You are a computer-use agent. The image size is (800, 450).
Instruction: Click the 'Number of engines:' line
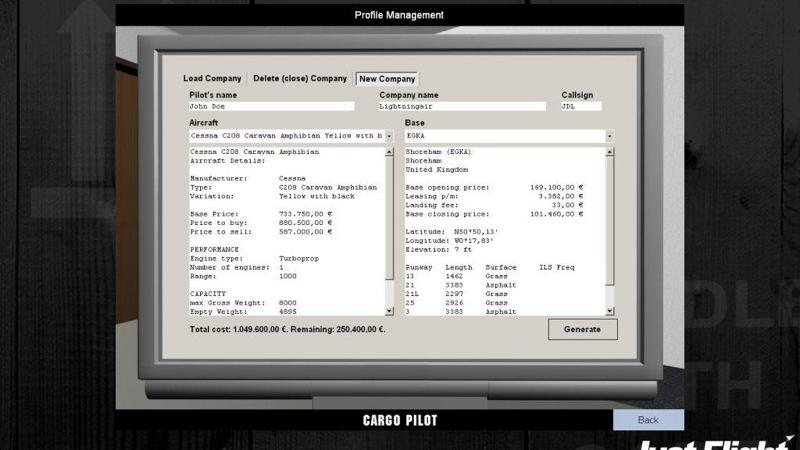[236, 267]
